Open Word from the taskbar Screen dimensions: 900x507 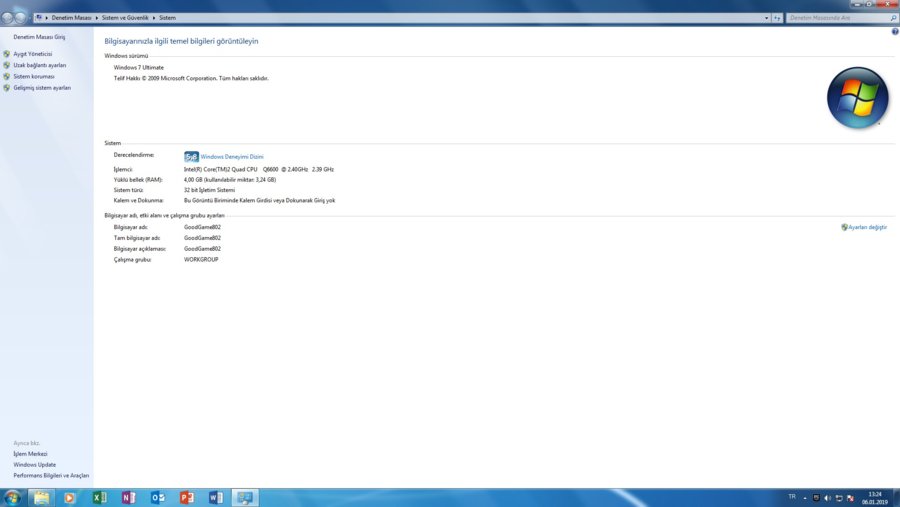coord(216,498)
